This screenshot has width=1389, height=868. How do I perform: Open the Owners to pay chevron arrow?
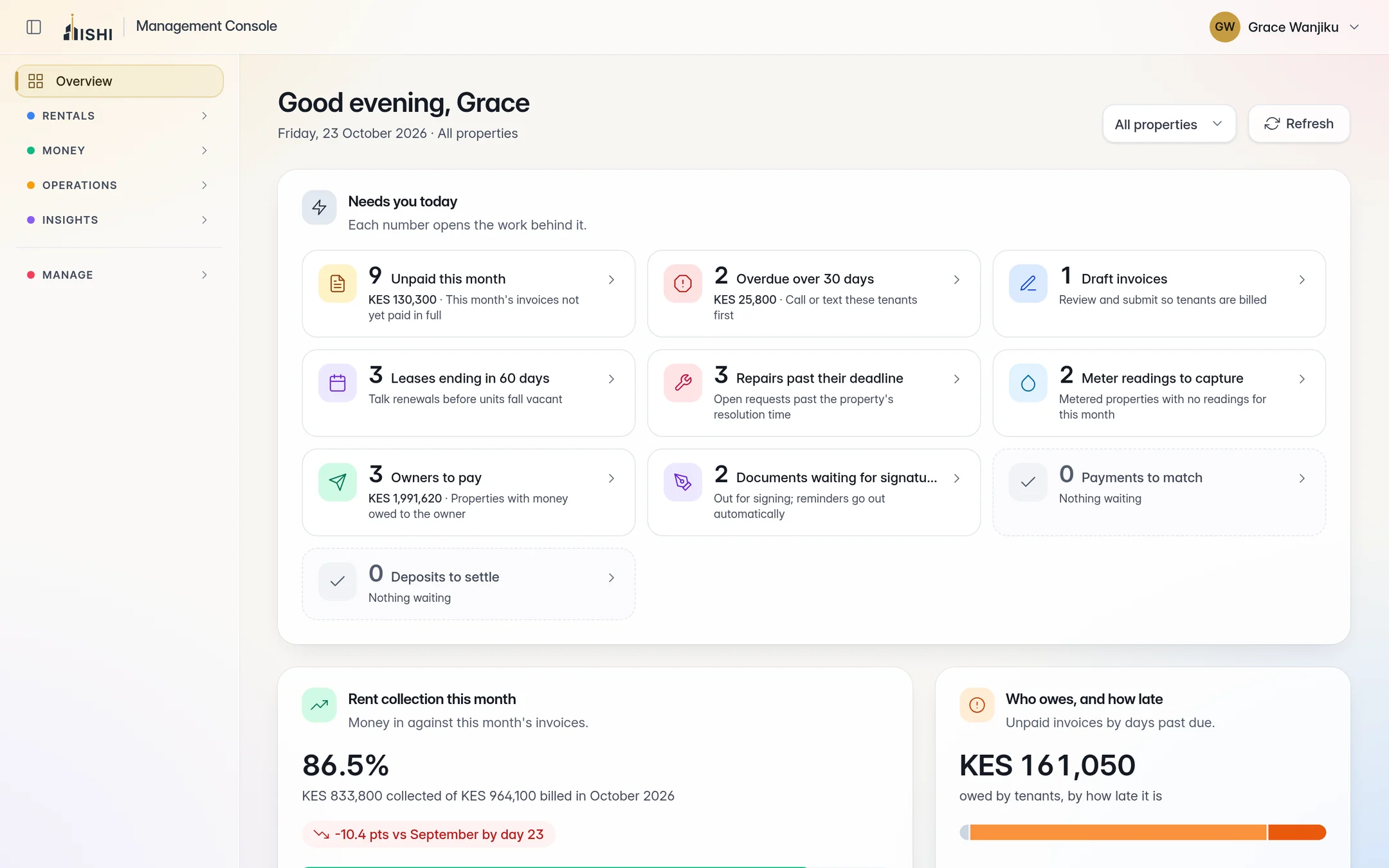(x=612, y=478)
